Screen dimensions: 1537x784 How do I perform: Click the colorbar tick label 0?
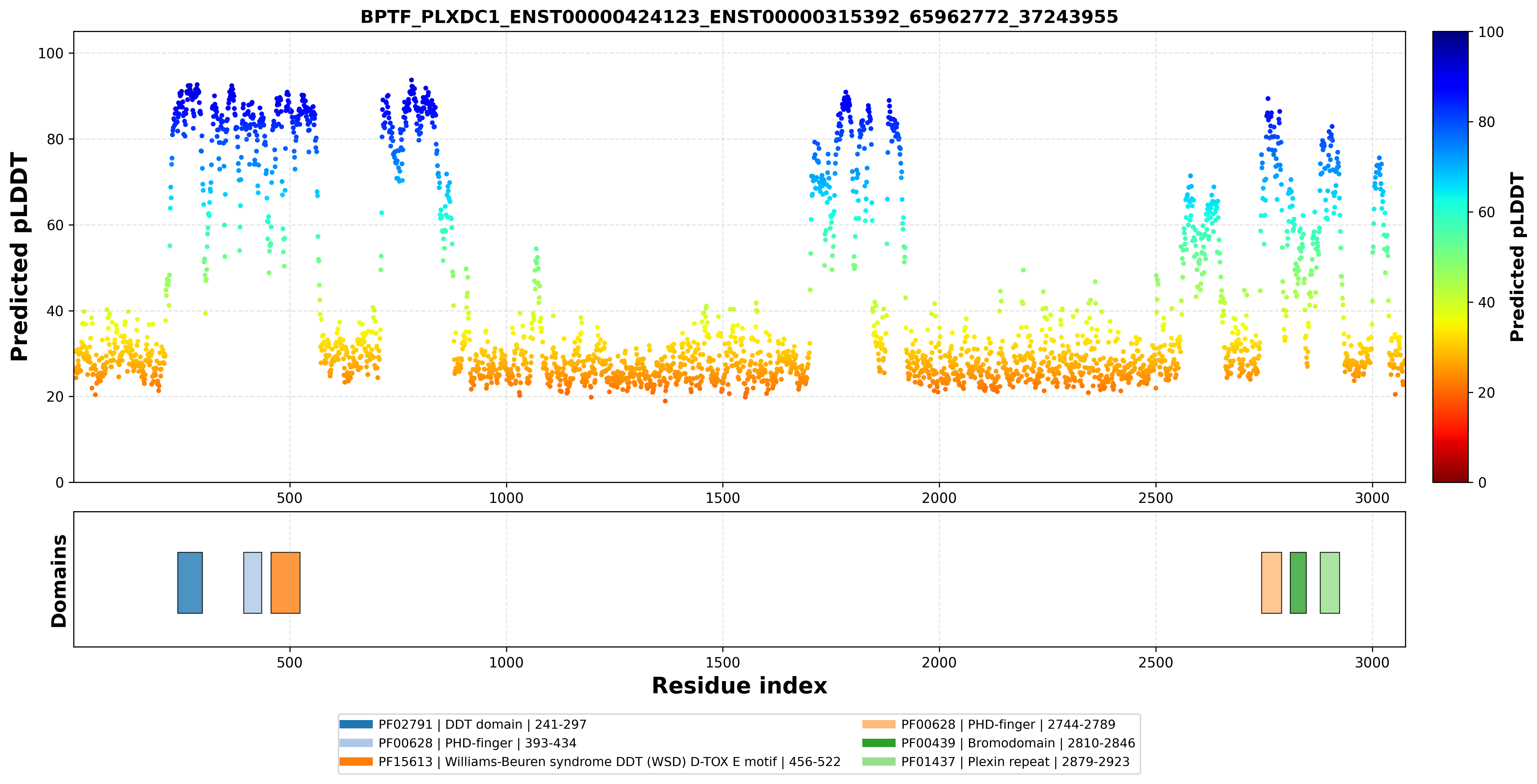(1482, 482)
